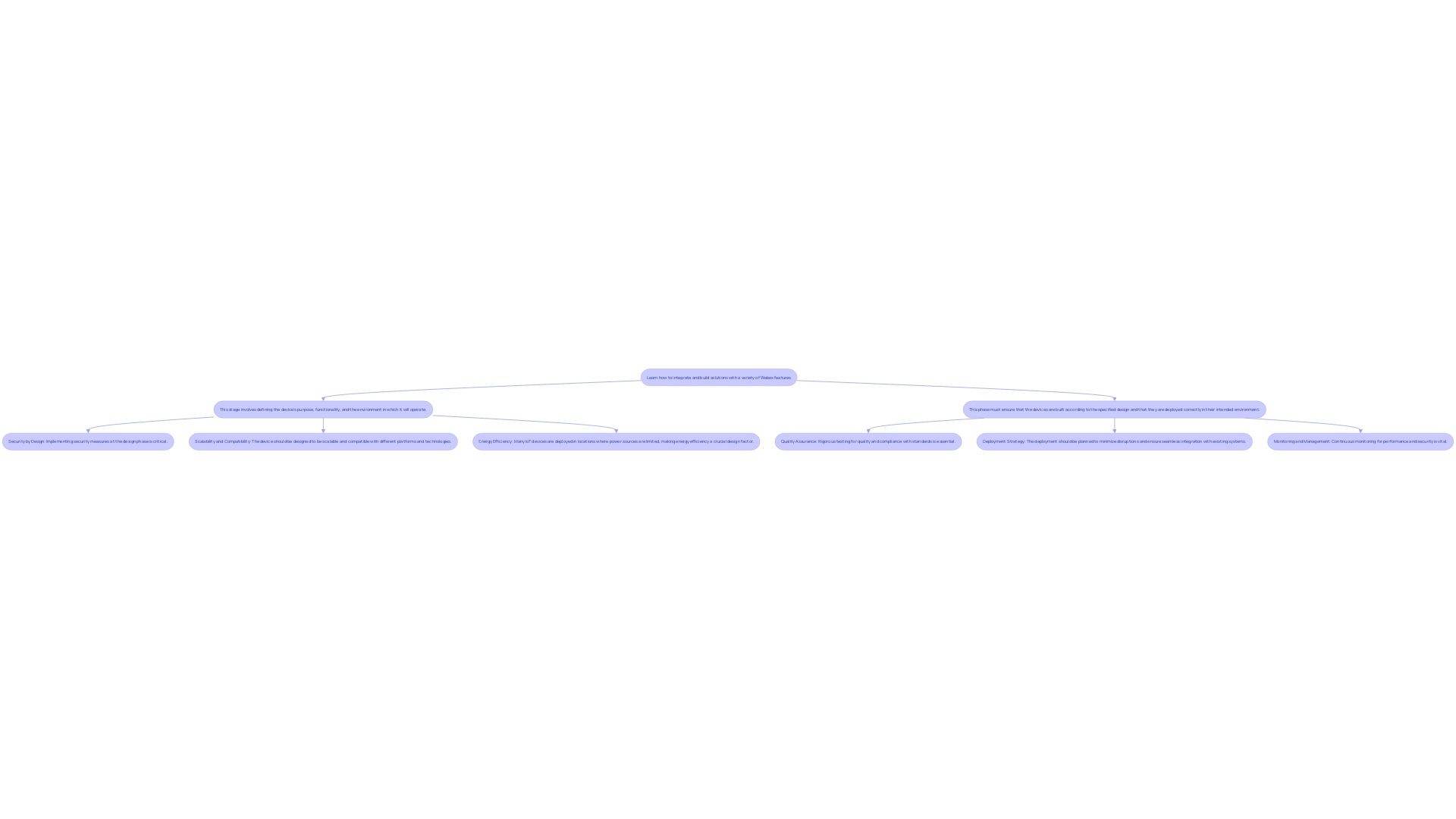Click the root node 'Learn how to integrate'
Viewport: 1456px width, 819px height.
[x=718, y=377]
